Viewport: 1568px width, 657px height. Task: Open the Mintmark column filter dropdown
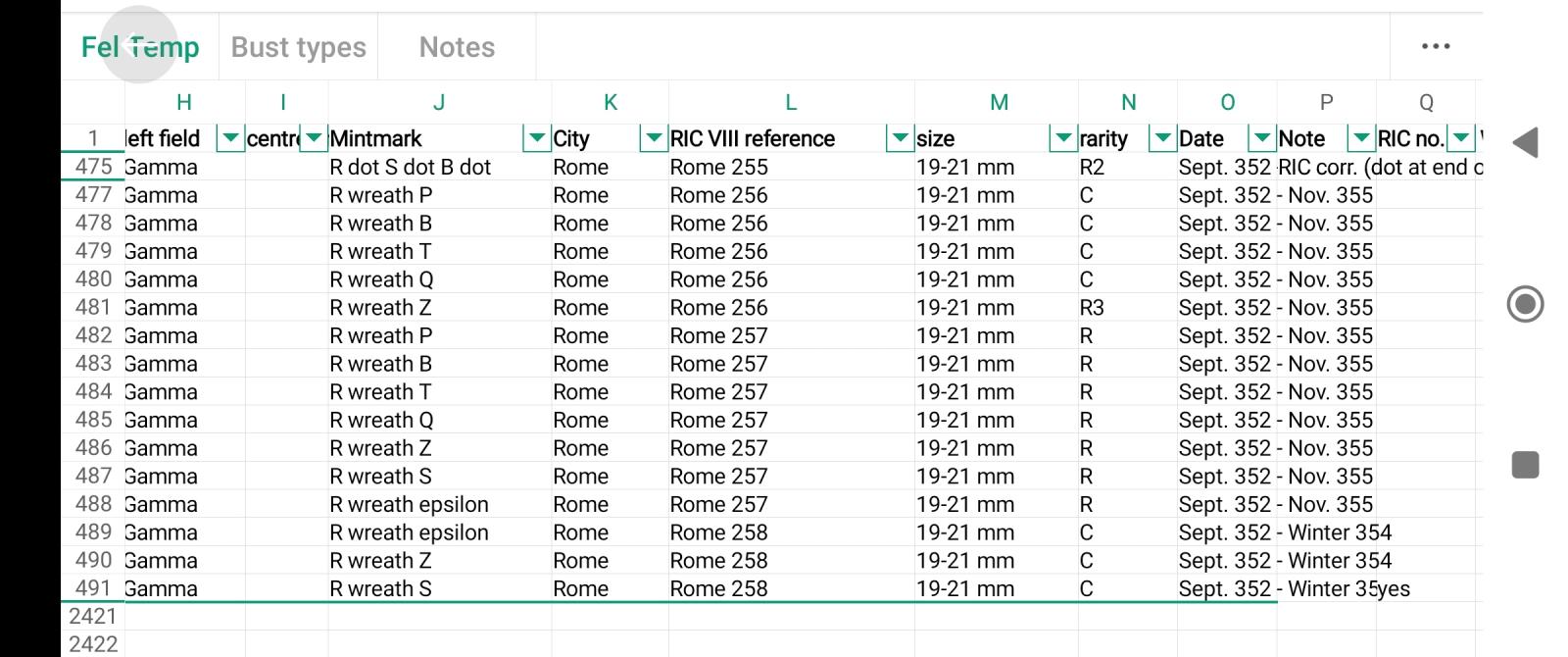point(537,138)
